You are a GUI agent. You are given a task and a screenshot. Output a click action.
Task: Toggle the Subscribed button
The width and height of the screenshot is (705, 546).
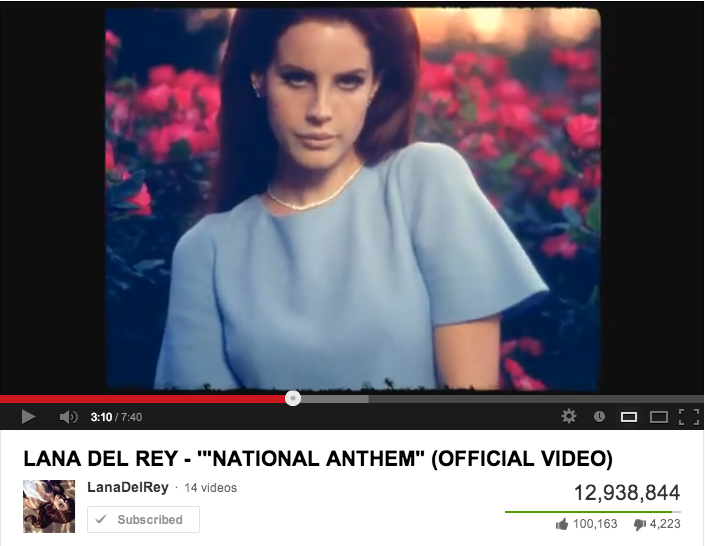click(143, 519)
